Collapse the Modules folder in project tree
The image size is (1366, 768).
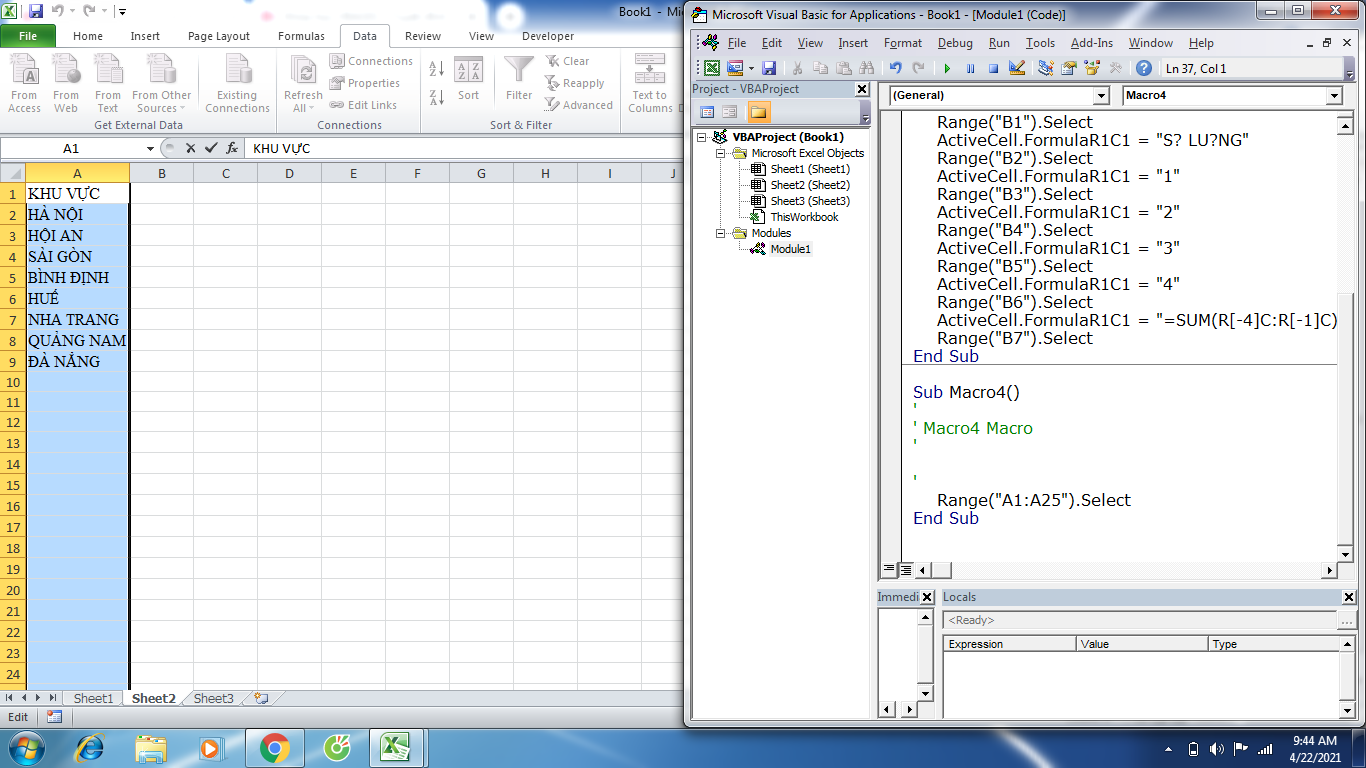coord(722,233)
